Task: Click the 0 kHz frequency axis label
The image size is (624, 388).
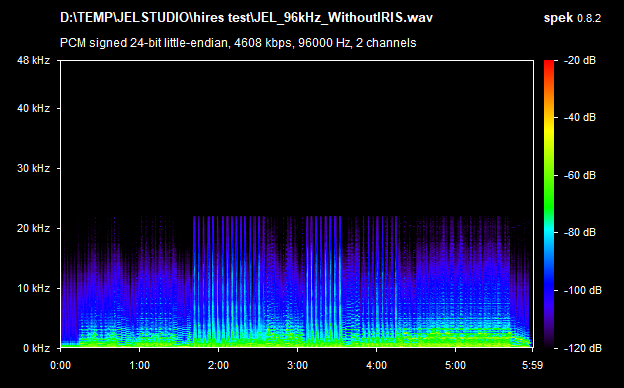Action: click(x=37, y=349)
